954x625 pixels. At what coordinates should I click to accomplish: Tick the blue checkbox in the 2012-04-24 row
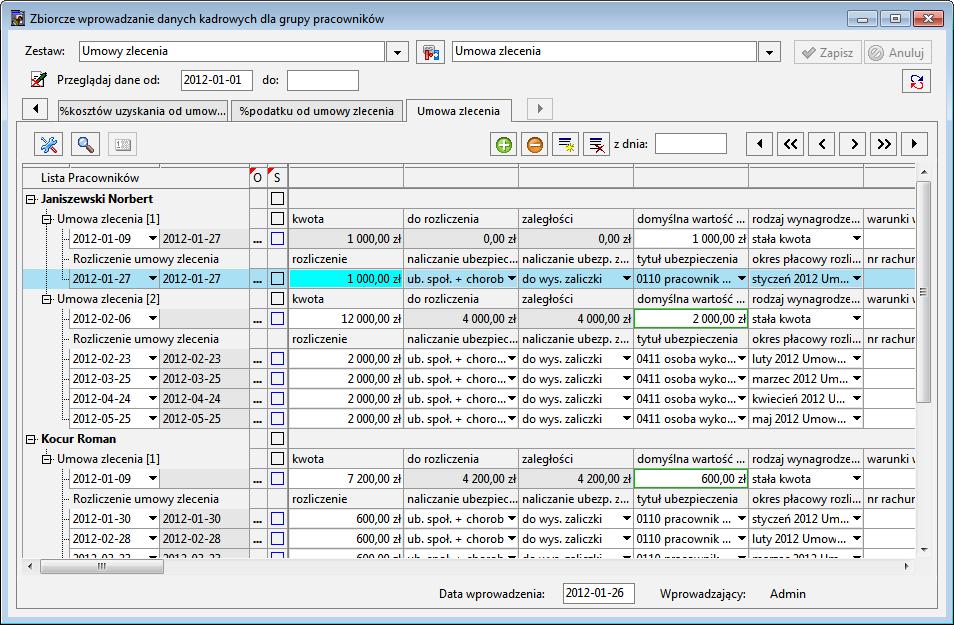pos(277,399)
